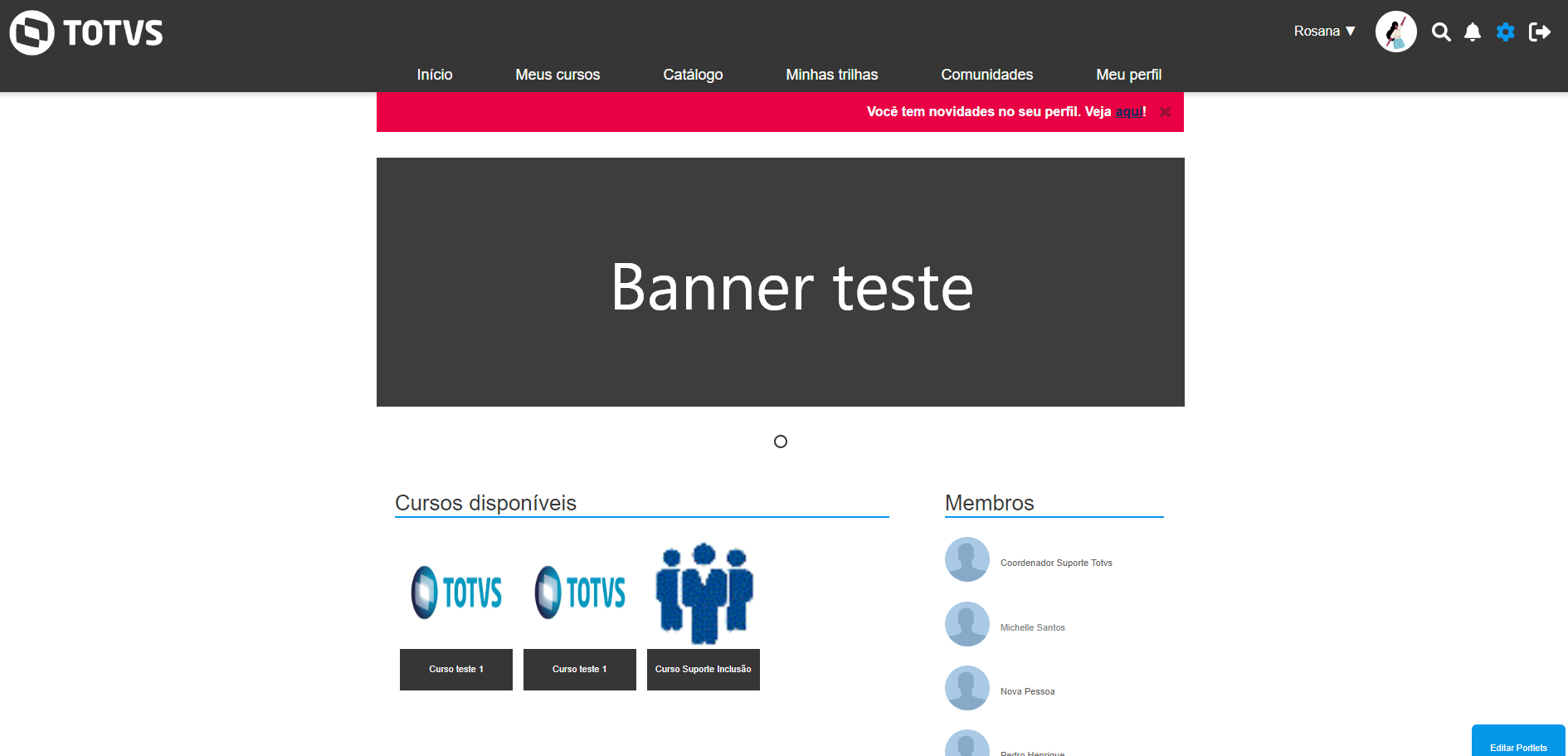Open Catálogo menu
Viewport: 1568px width, 756px height.
693,75
